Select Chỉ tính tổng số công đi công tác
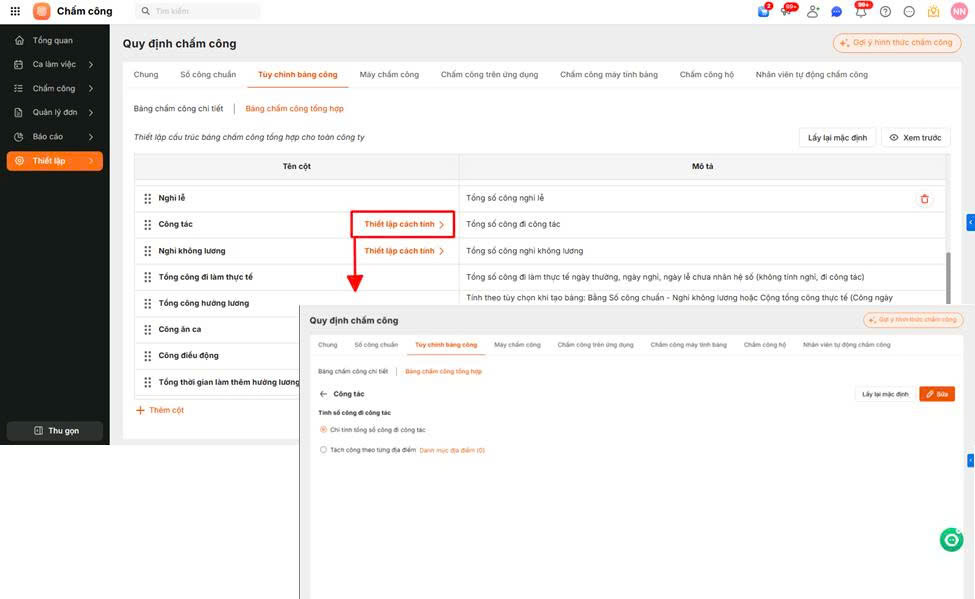 [x=323, y=430]
